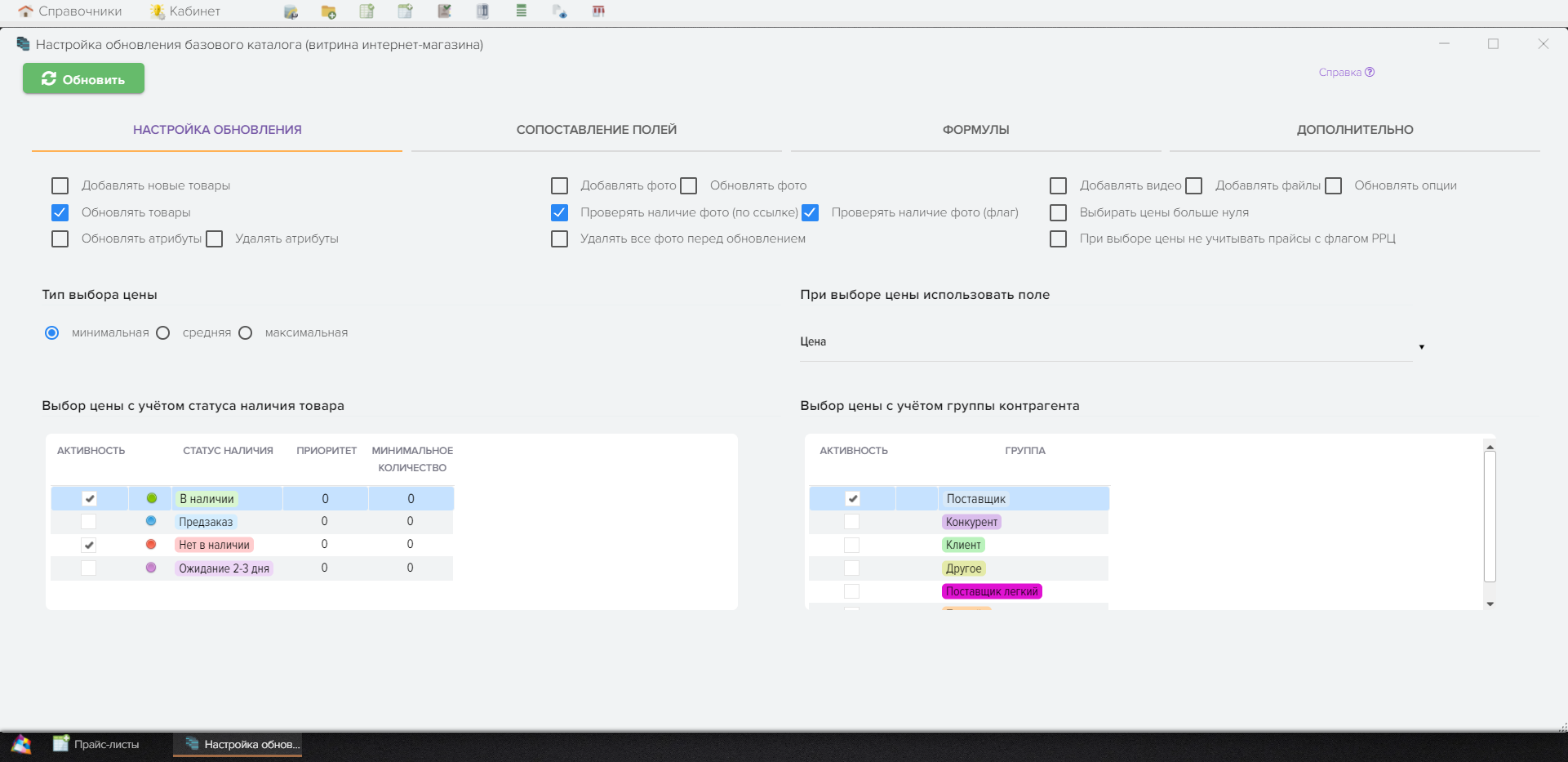Enable Добавлять новые товары checkbox

(x=60, y=186)
